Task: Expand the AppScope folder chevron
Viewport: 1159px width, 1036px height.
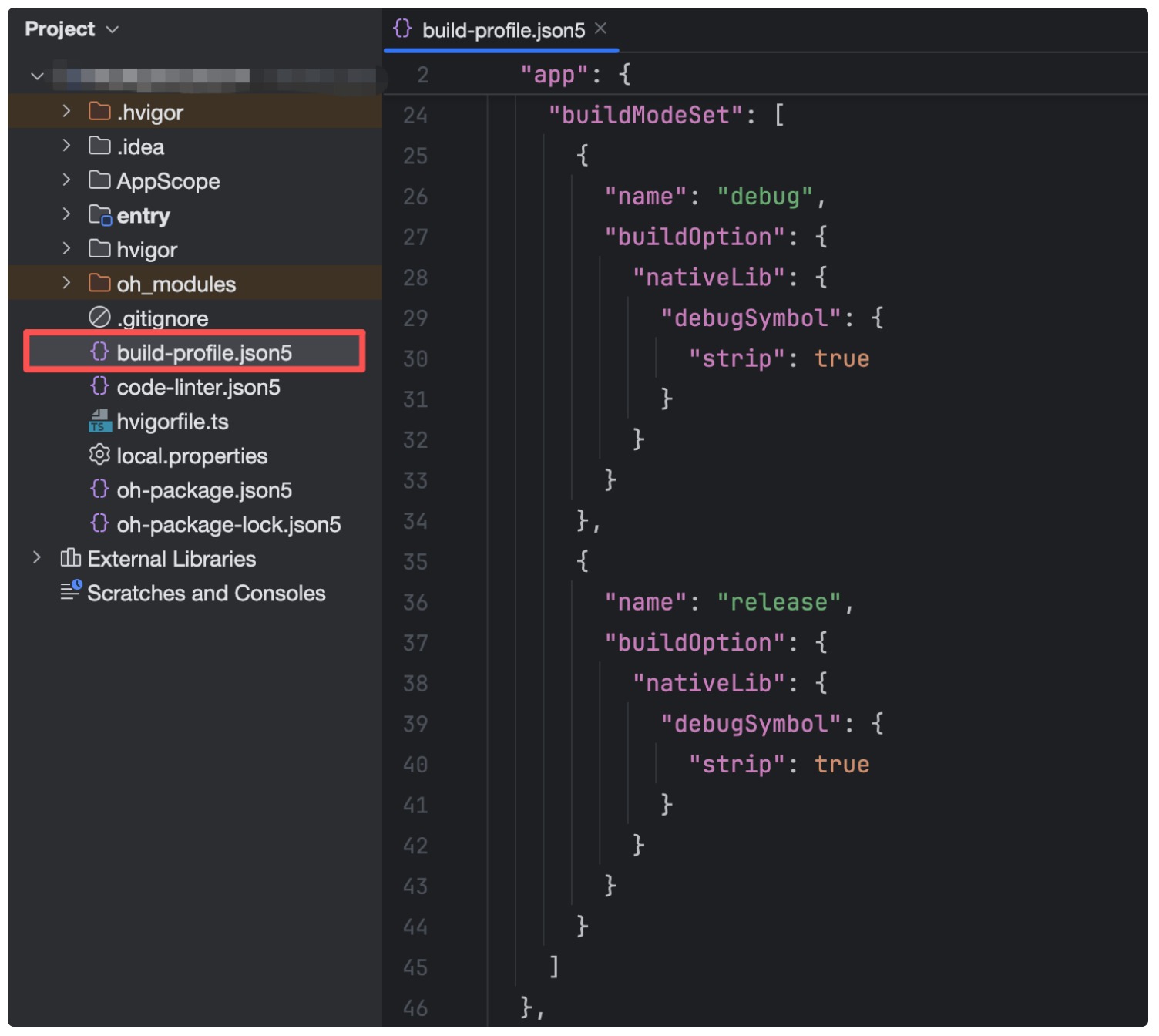Action: pyautogui.click(x=66, y=180)
